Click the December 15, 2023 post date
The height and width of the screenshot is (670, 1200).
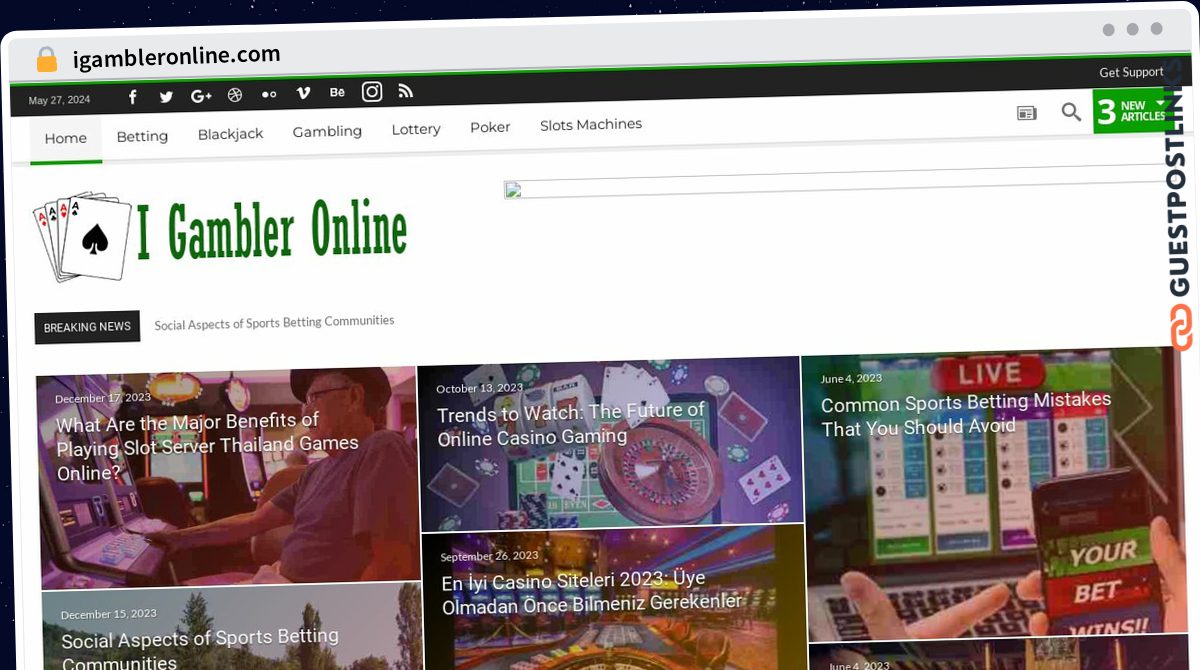109,614
